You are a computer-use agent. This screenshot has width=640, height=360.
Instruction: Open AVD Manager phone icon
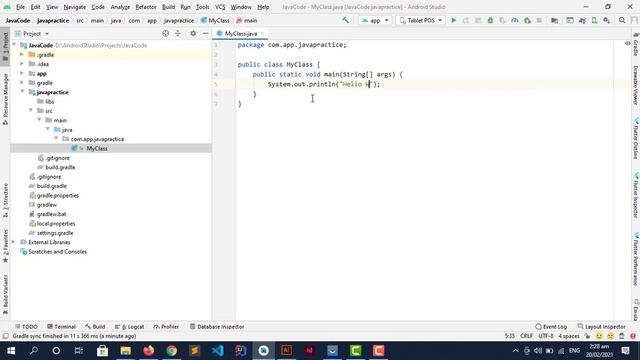pos(595,20)
